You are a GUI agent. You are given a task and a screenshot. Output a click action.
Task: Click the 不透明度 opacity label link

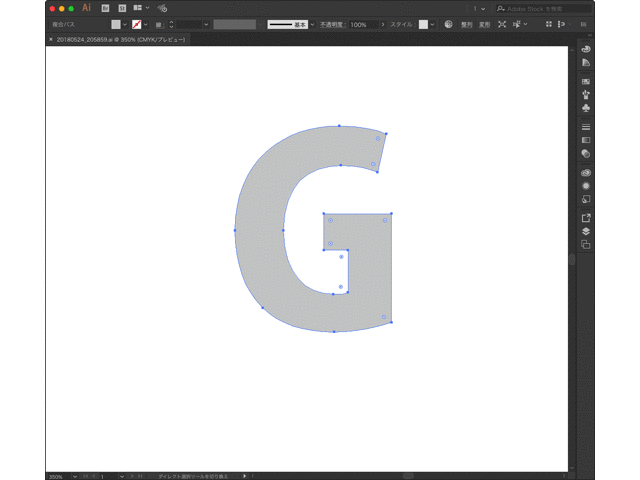point(332,25)
